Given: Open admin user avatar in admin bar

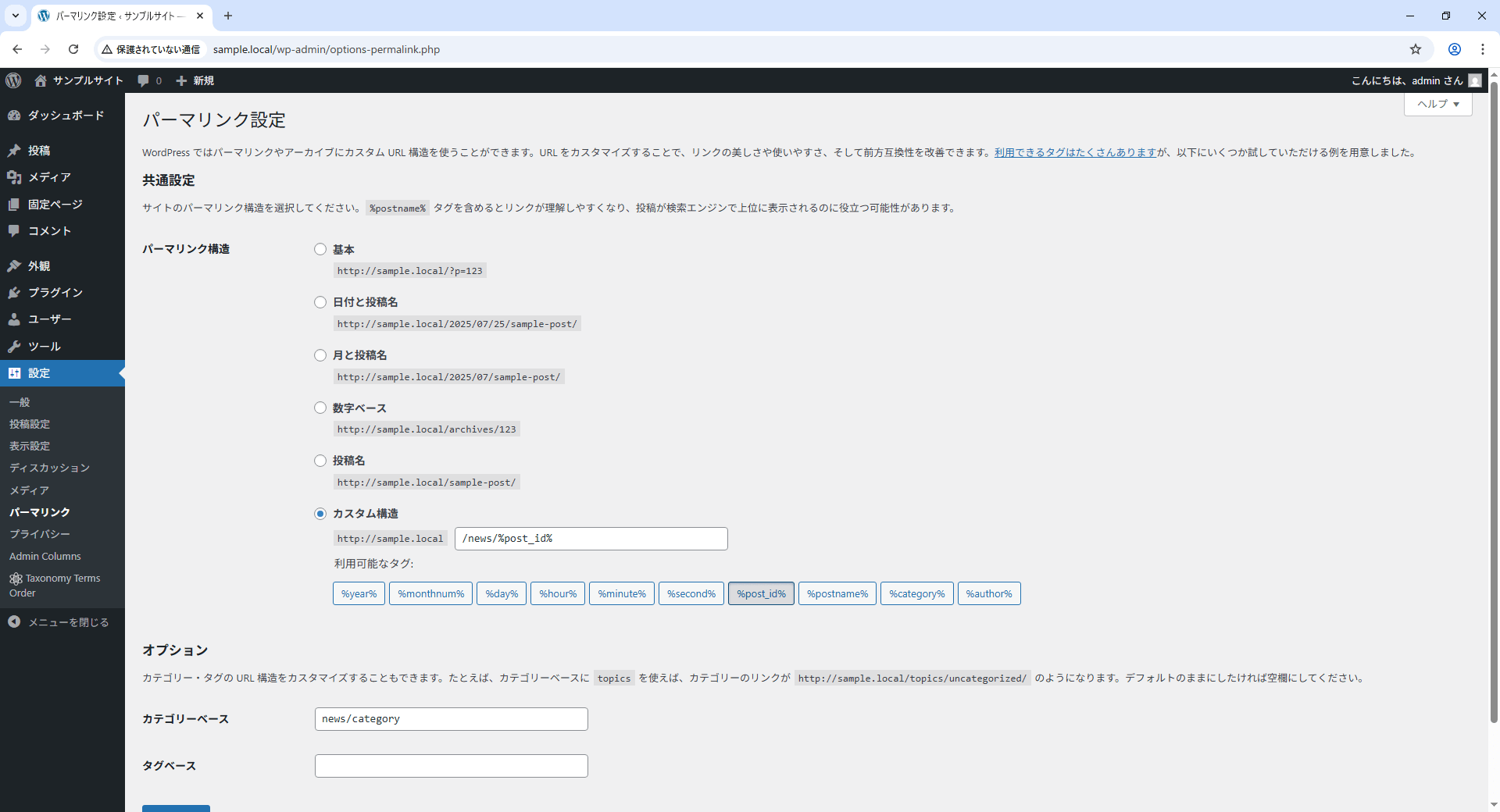Looking at the screenshot, I should pyautogui.click(x=1475, y=80).
